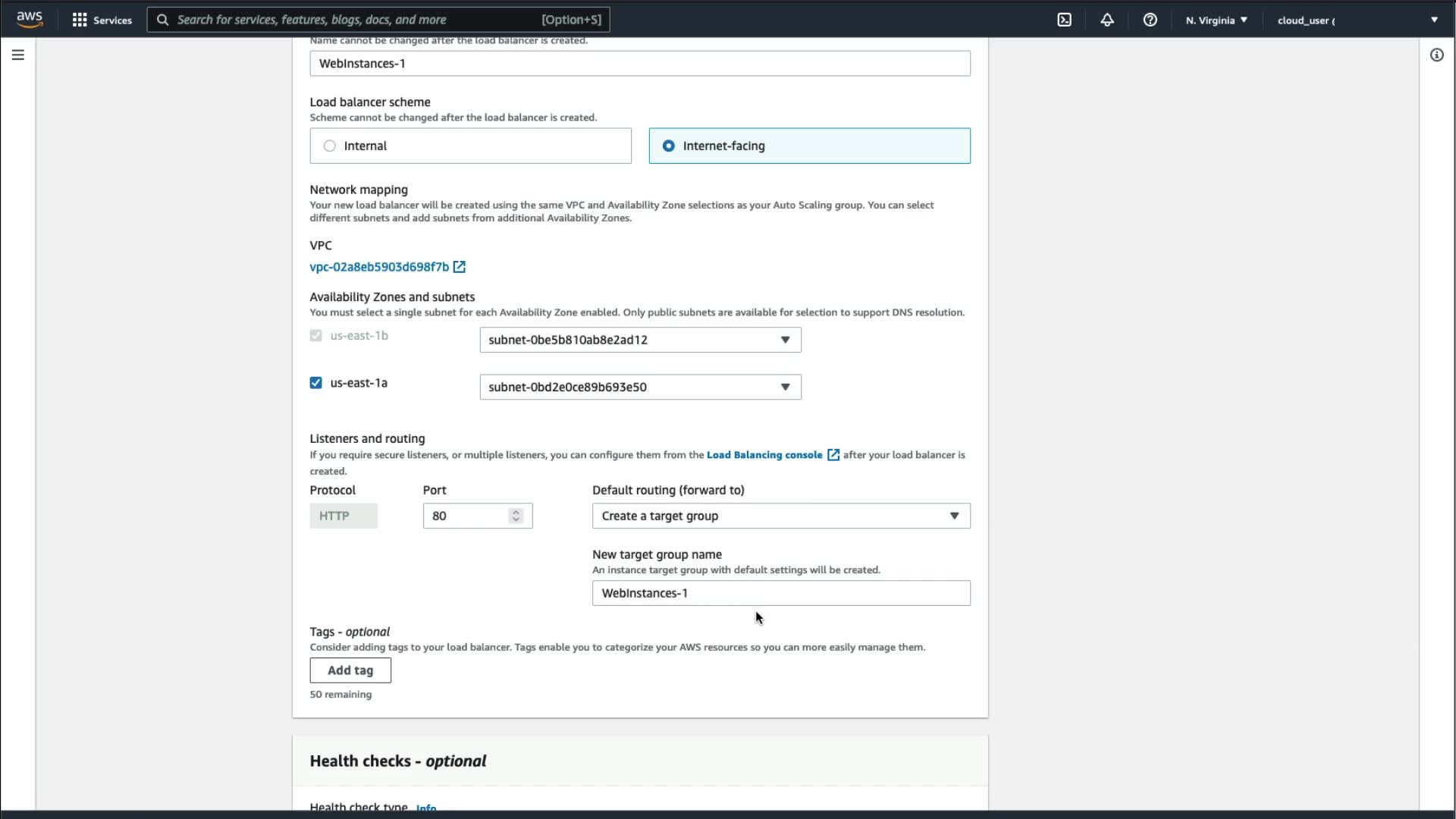The image size is (1456, 819).
Task: Click the New target group name field
Action: pos(780,593)
